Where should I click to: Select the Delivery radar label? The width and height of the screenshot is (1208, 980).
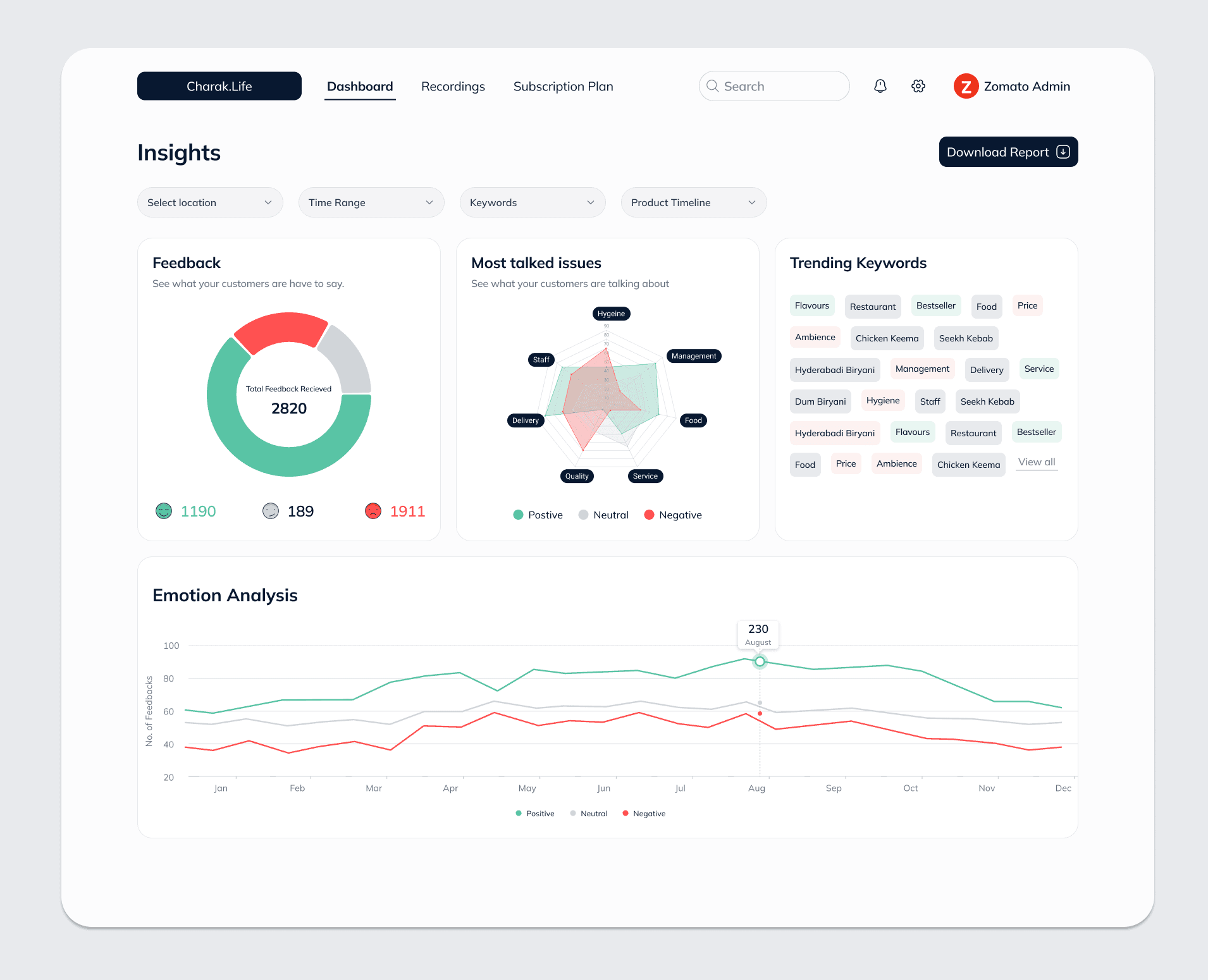[526, 420]
